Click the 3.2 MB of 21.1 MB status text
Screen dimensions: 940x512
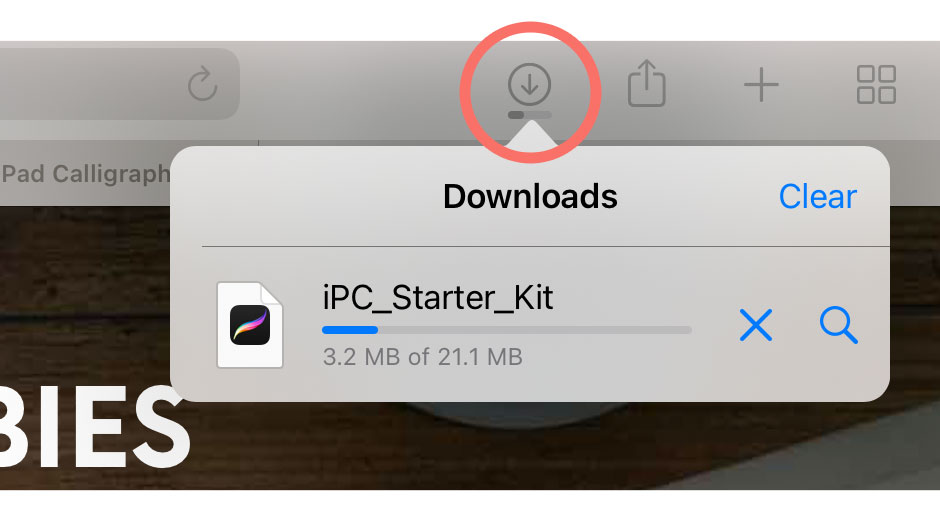(x=423, y=357)
